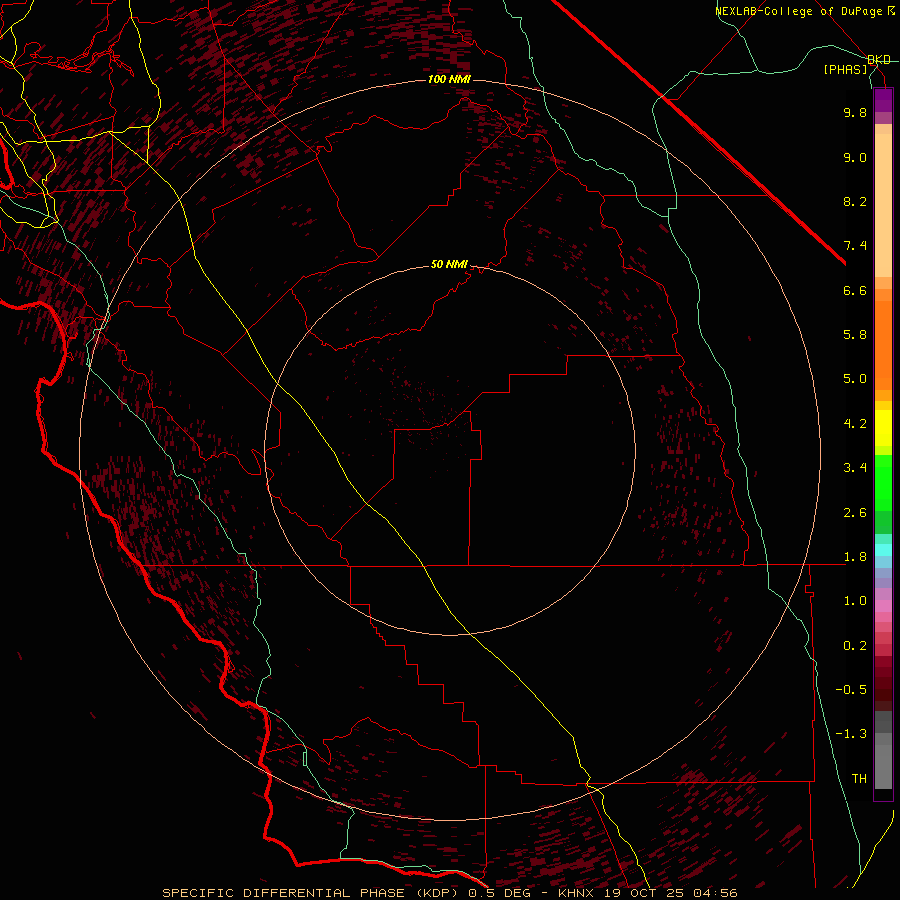The height and width of the screenshot is (900, 900).
Task: Choose the 0.2 scale value
Action: (x=855, y=646)
